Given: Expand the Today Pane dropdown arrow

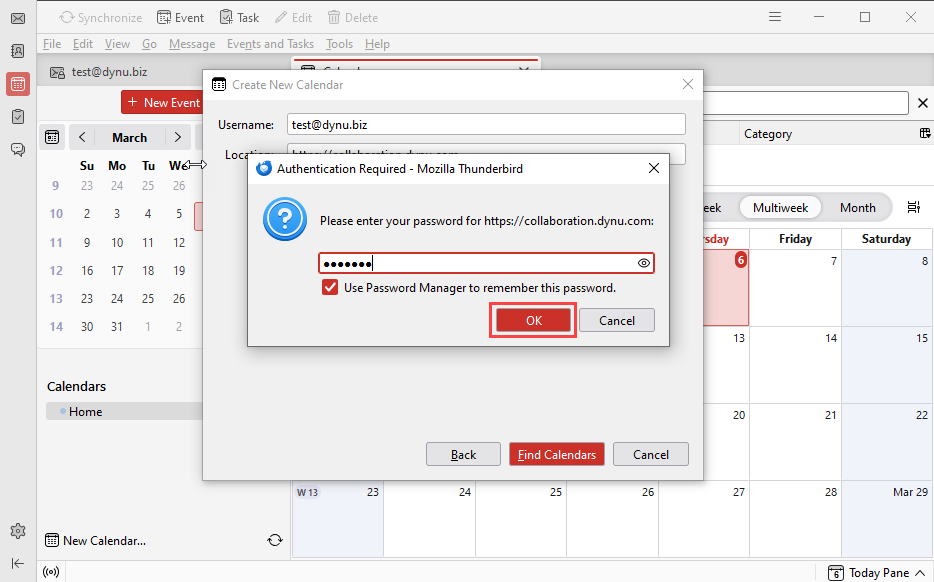Looking at the screenshot, I should click(921, 573).
